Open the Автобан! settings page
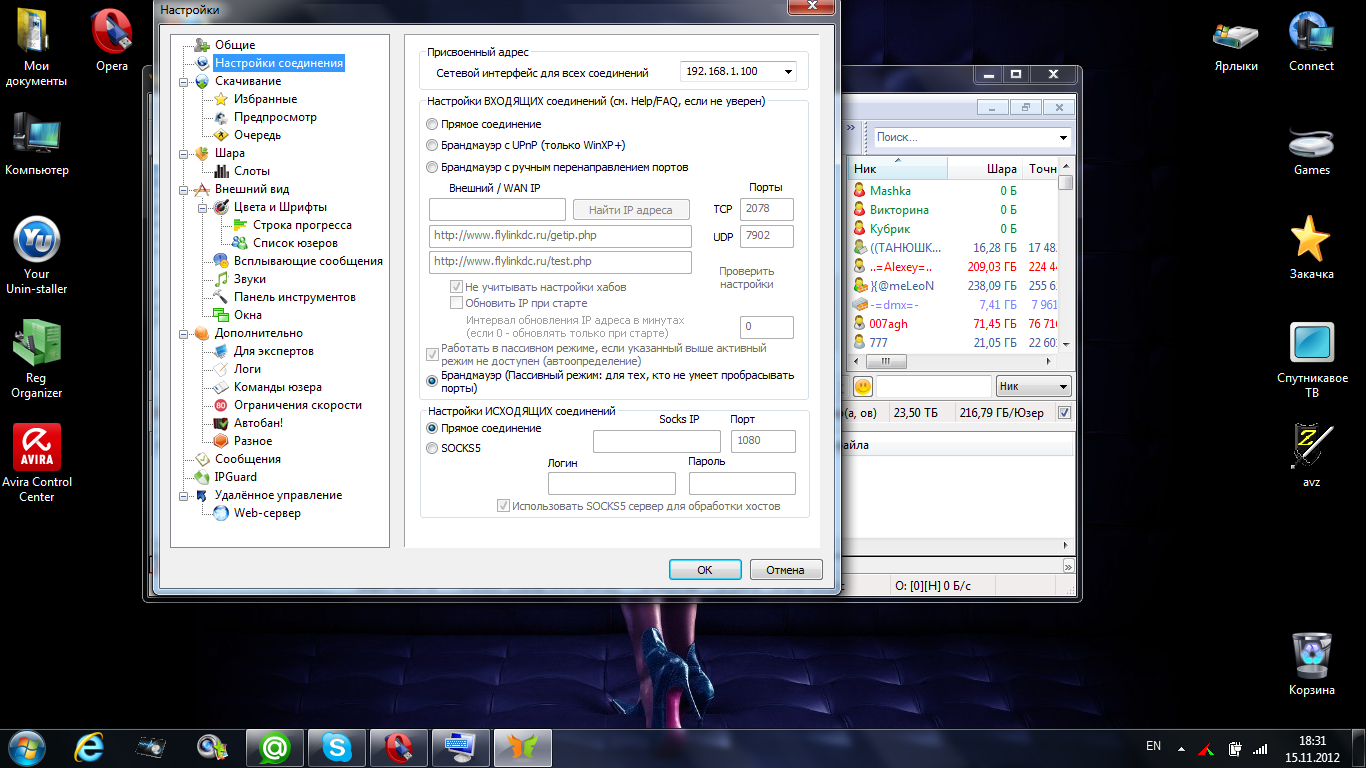Screen dimensions: 1366x768 click(x=258, y=423)
